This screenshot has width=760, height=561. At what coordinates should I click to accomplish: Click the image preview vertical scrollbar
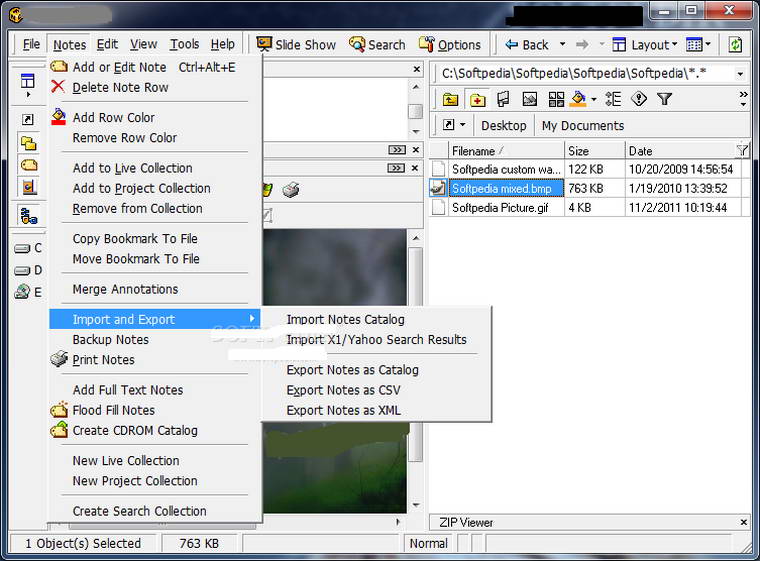pos(415,371)
